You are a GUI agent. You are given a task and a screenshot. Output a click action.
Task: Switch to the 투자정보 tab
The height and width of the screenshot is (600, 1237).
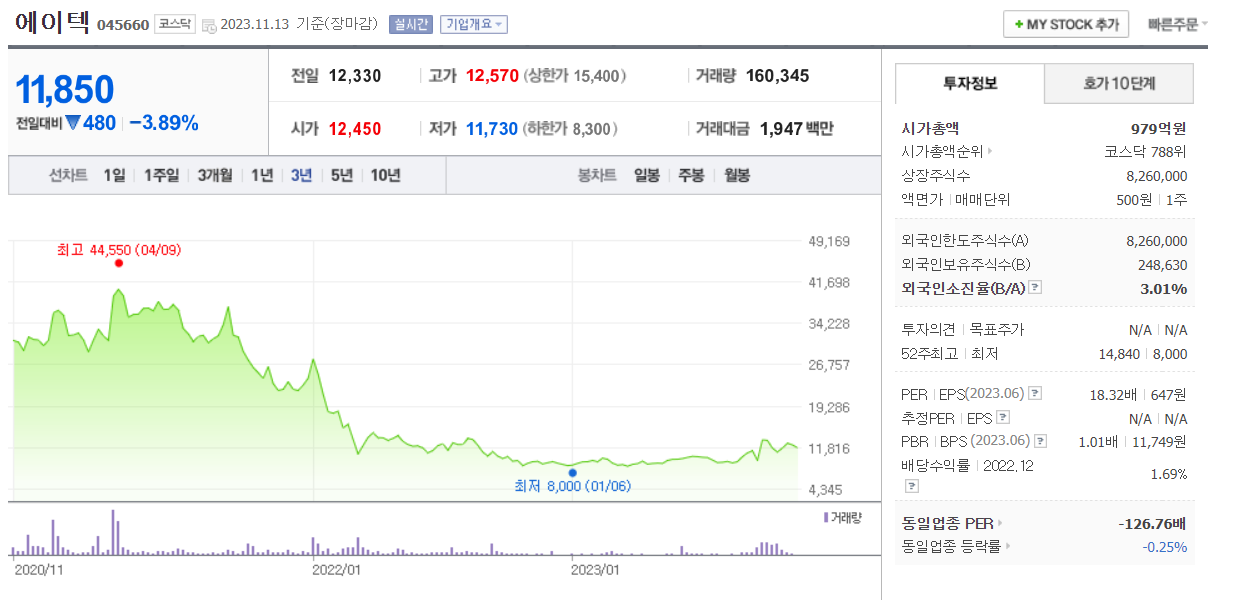pos(970,83)
